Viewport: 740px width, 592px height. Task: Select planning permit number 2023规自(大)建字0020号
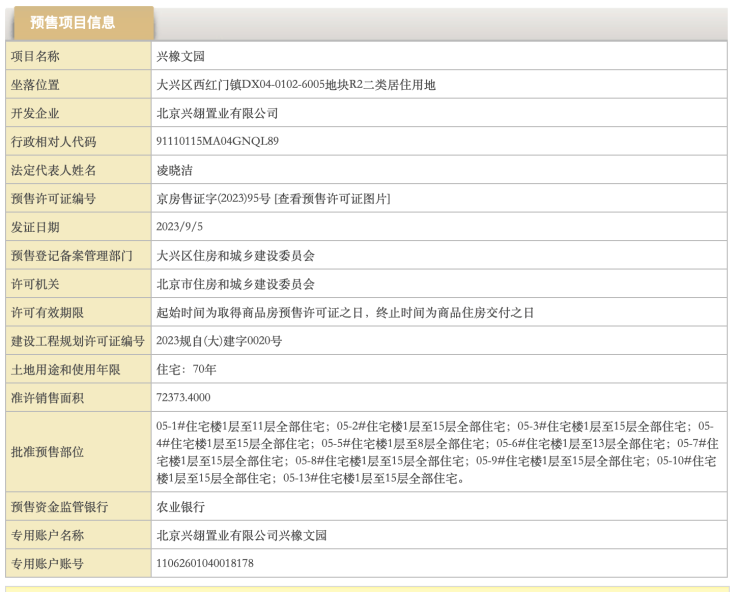click(219, 341)
